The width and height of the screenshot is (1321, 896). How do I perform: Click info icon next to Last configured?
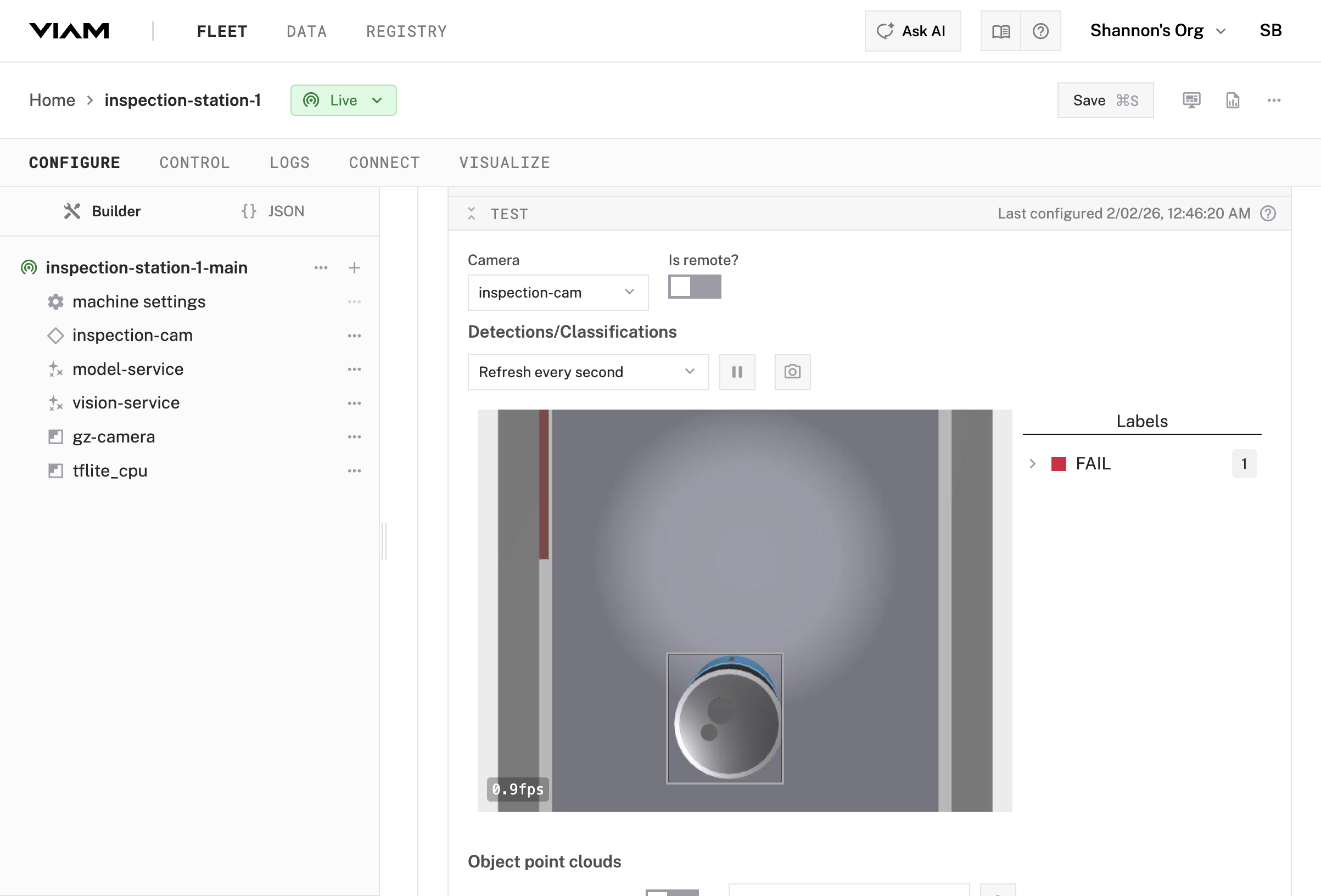tap(1268, 214)
